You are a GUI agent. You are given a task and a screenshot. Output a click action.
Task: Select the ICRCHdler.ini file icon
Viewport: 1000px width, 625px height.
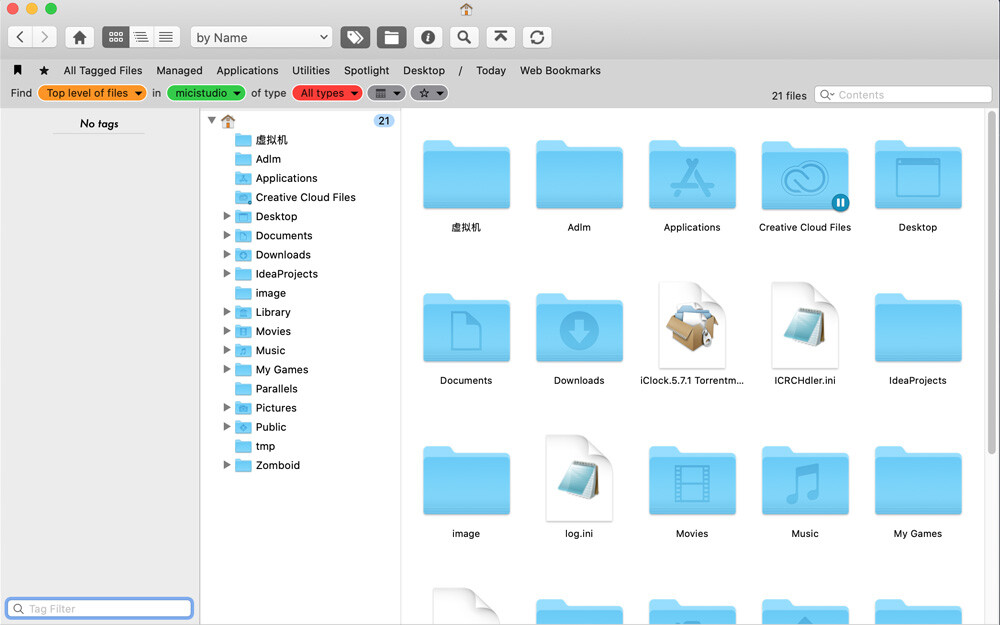click(805, 325)
